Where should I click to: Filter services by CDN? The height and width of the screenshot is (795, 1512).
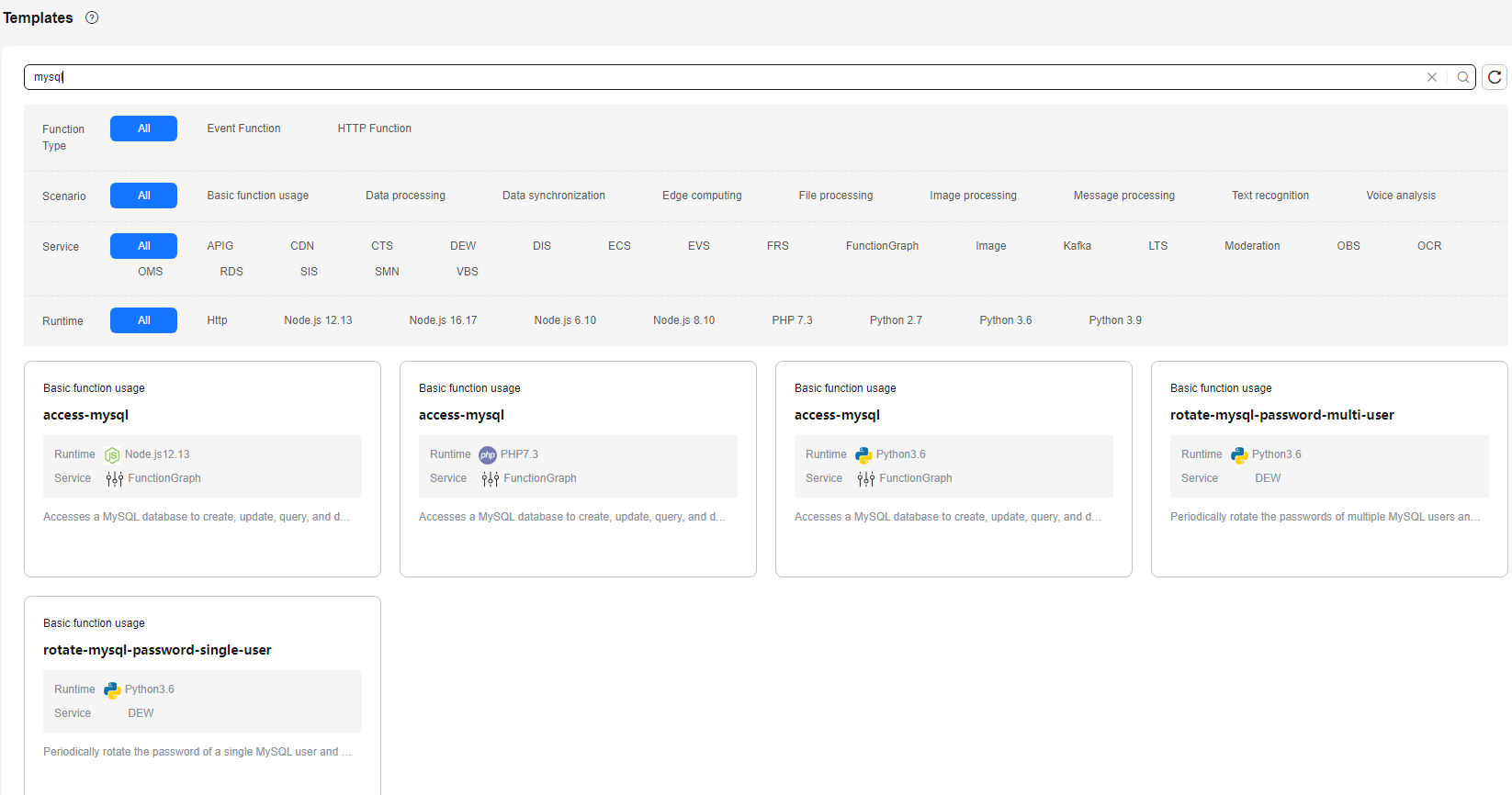302,246
